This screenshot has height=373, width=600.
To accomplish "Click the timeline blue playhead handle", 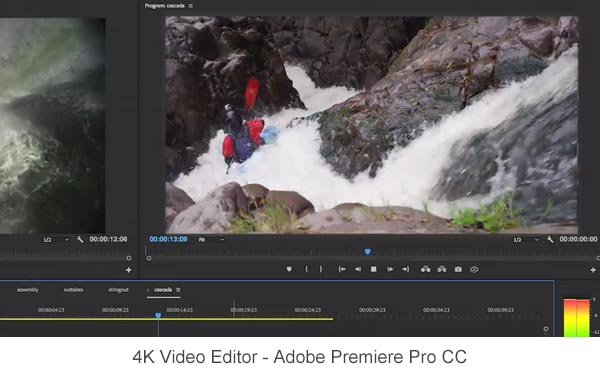I will 158,315.
